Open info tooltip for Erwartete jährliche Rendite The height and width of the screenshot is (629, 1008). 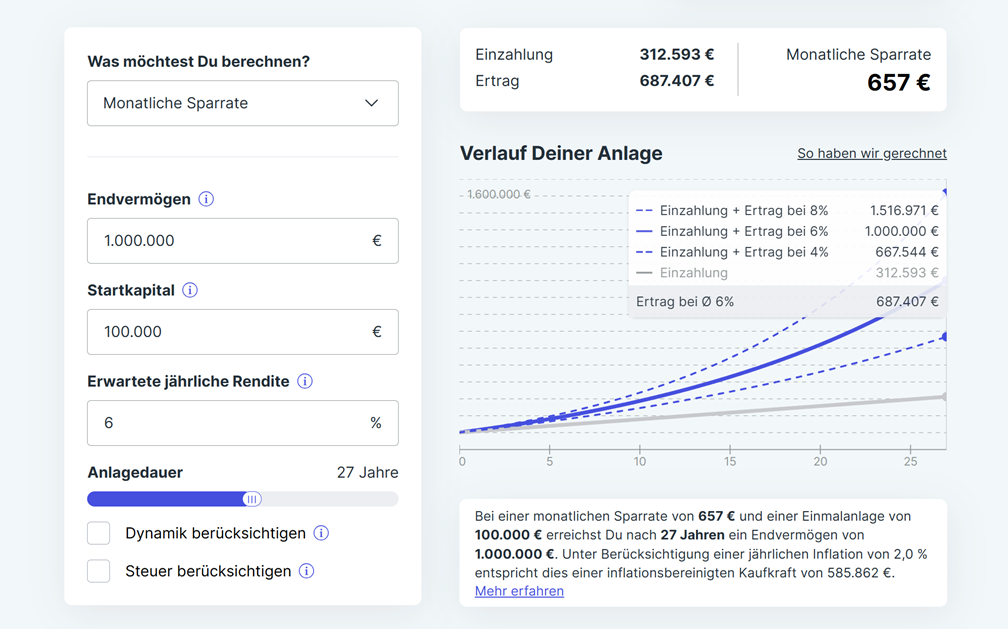click(x=305, y=381)
